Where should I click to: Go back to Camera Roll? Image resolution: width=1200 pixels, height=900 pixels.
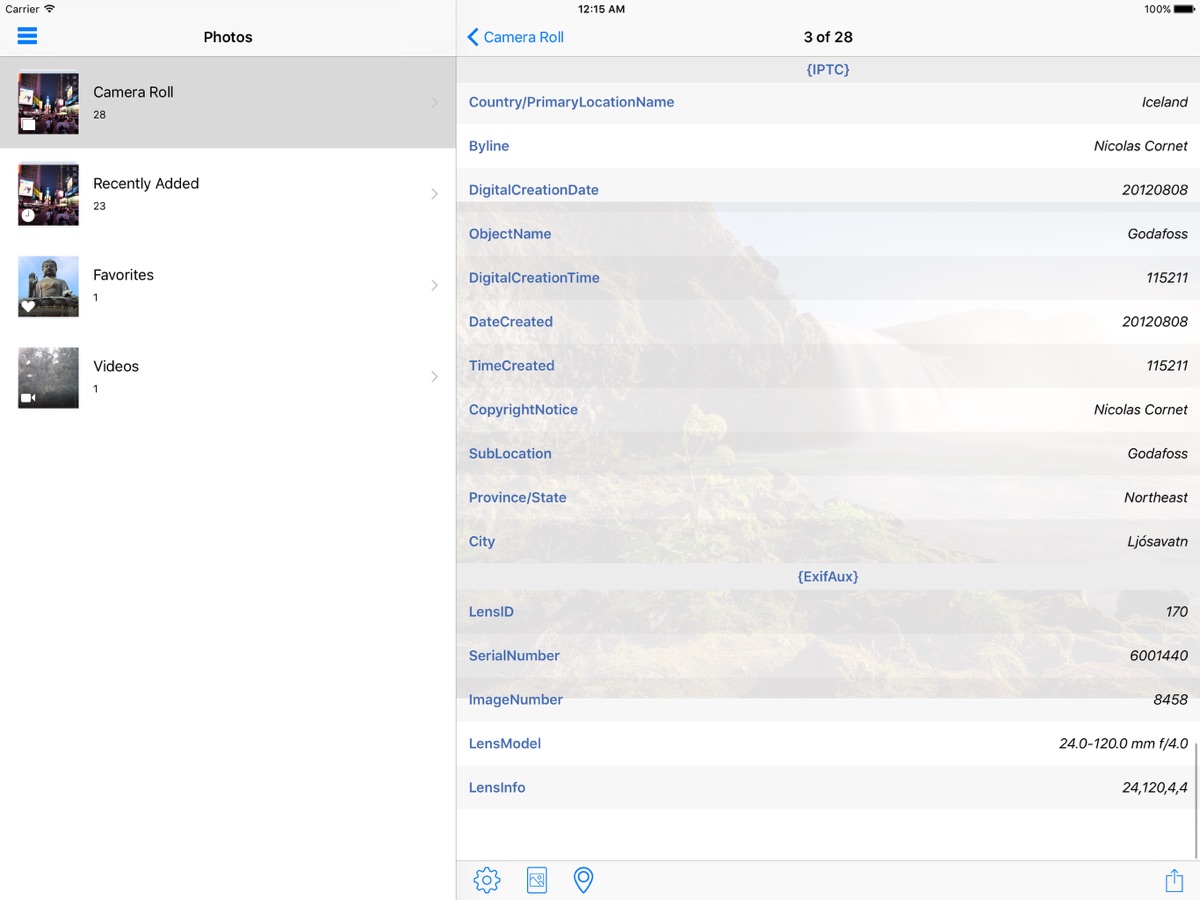[x=516, y=37]
